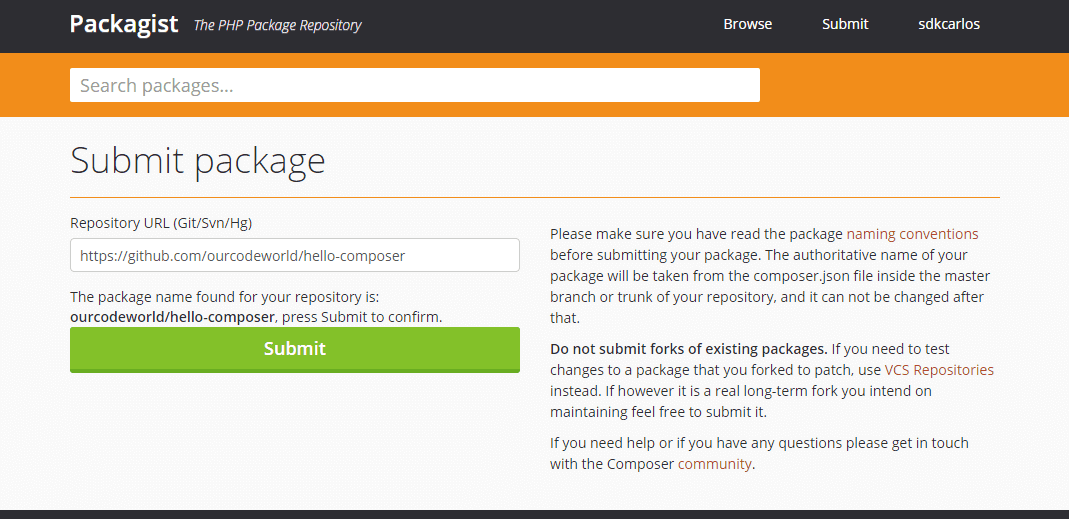Click the 'If you need help' paragraph
1069x519 pixels.
[758, 443]
